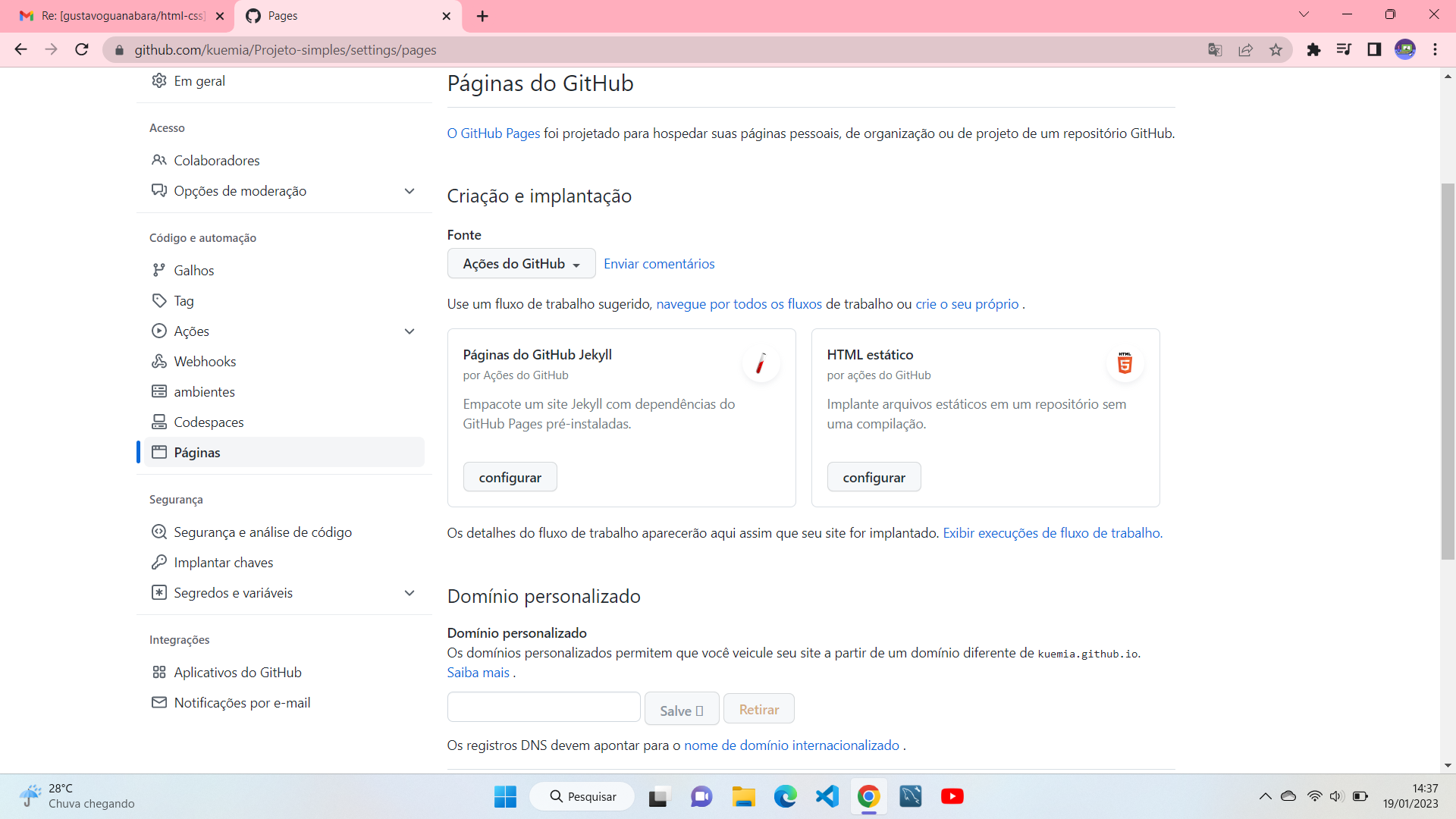Open Implantar chaves via key icon
The width and height of the screenshot is (1456, 819).
pos(158,562)
